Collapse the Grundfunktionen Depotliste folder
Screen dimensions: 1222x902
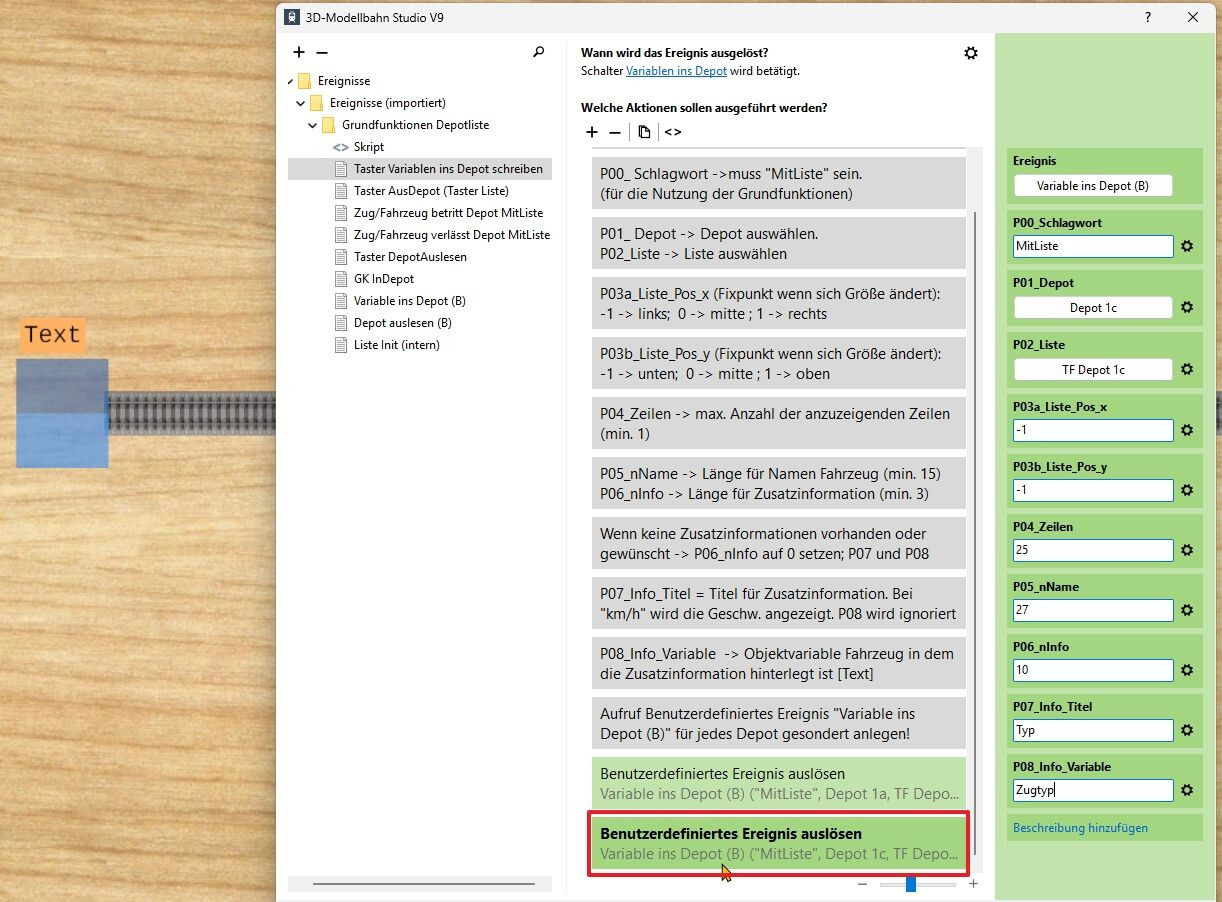point(313,125)
